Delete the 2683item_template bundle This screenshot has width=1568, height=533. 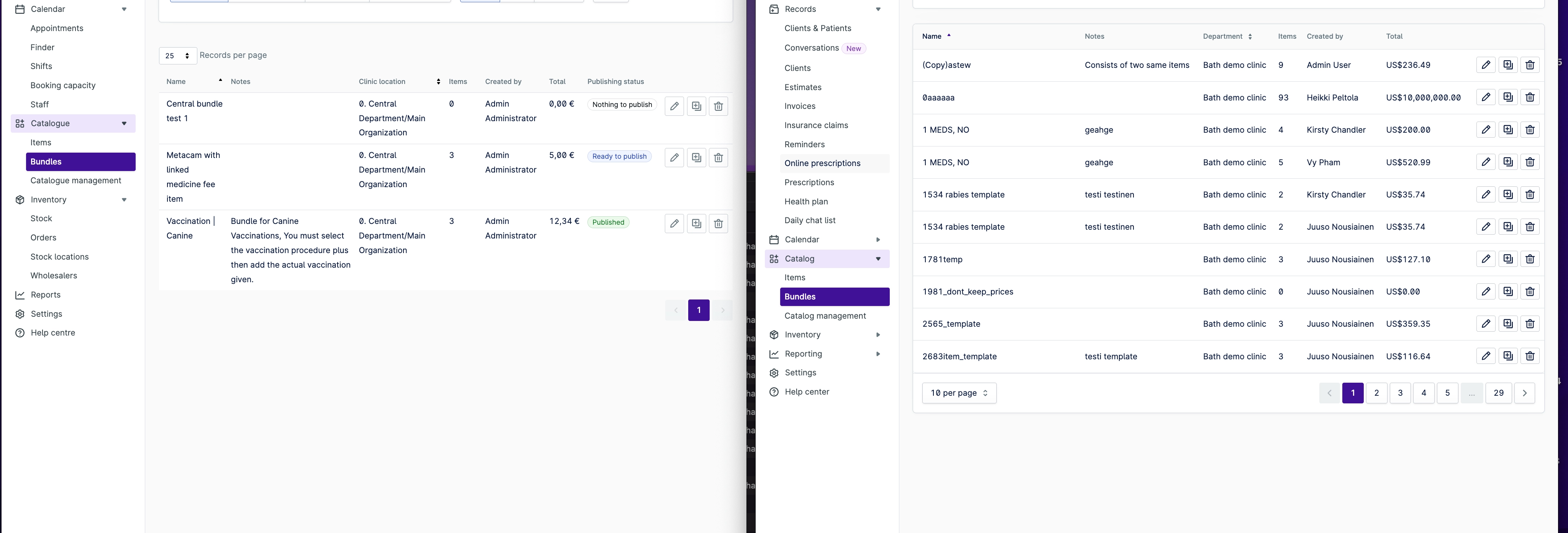click(1530, 356)
